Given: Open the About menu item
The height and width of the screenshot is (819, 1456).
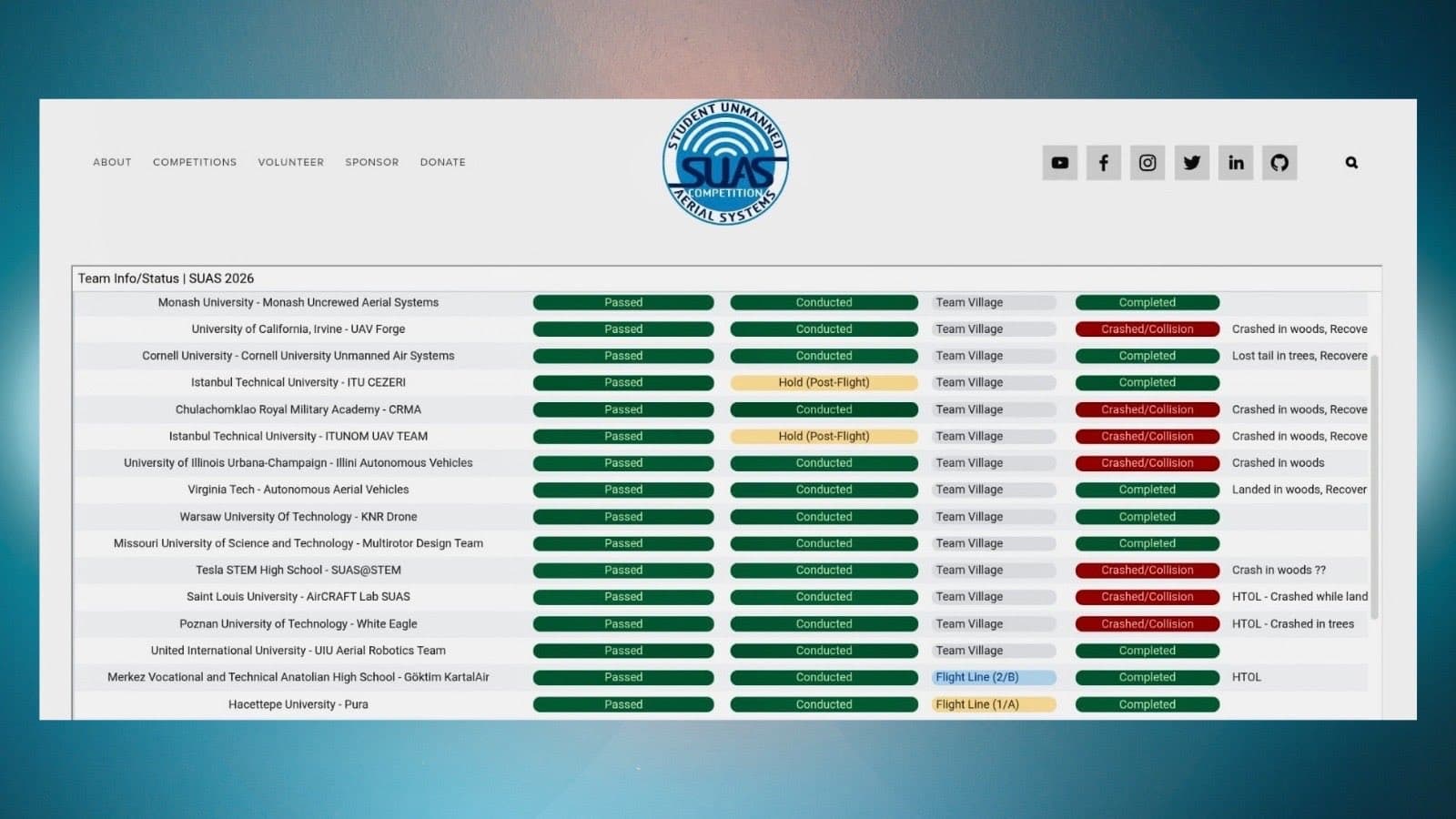Looking at the screenshot, I should 112,162.
